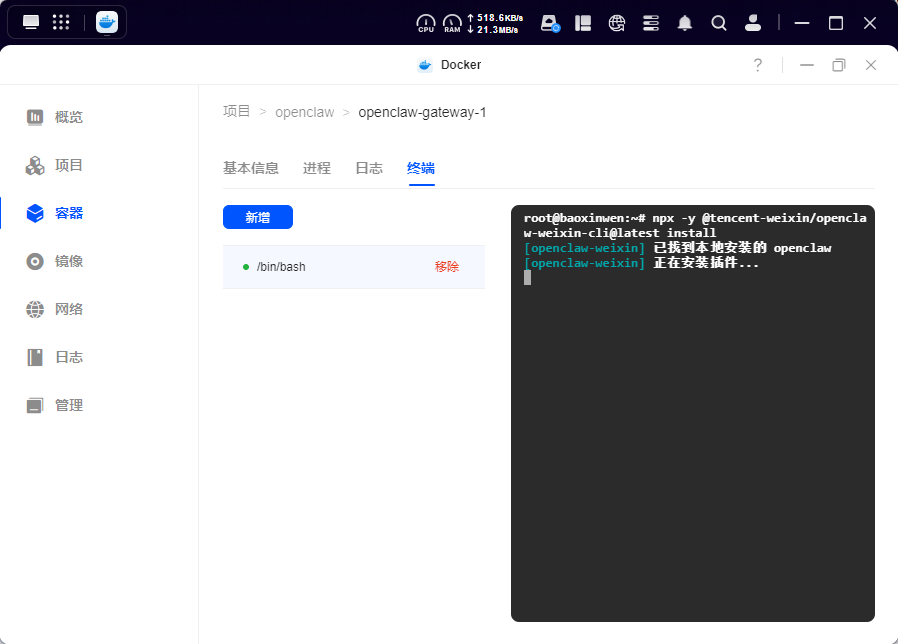This screenshot has width=898, height=644.
Task: Switch to the 进程 tab
Action: pyautogui.click(x=316, y=168)
